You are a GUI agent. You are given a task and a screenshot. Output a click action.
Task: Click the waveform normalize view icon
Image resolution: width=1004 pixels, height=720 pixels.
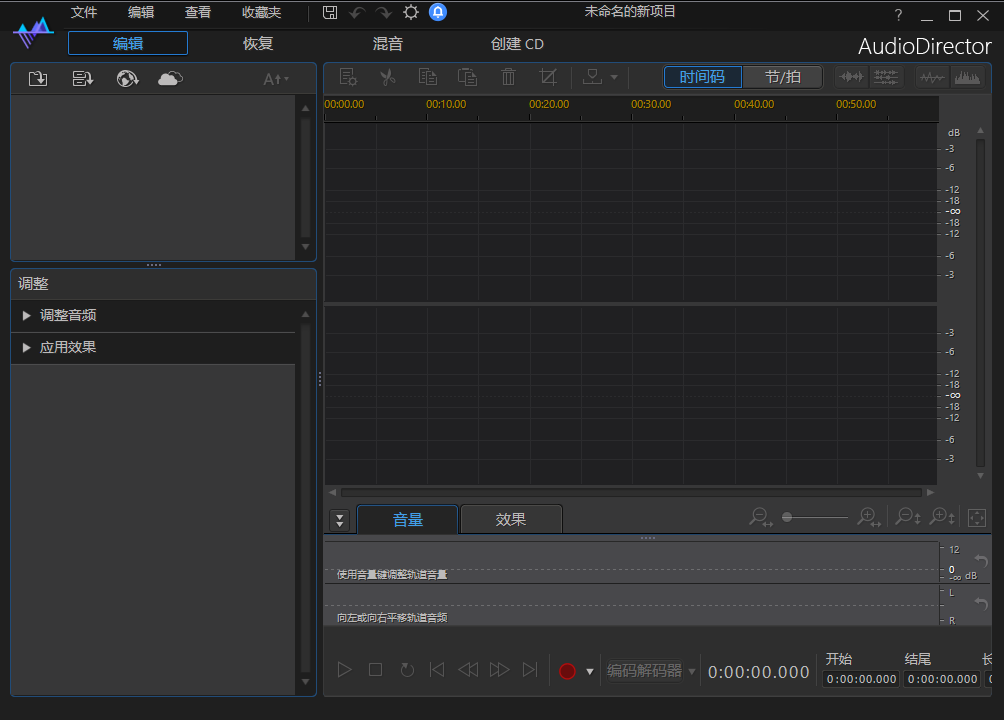pyautogui.click(x=852, y=78)
